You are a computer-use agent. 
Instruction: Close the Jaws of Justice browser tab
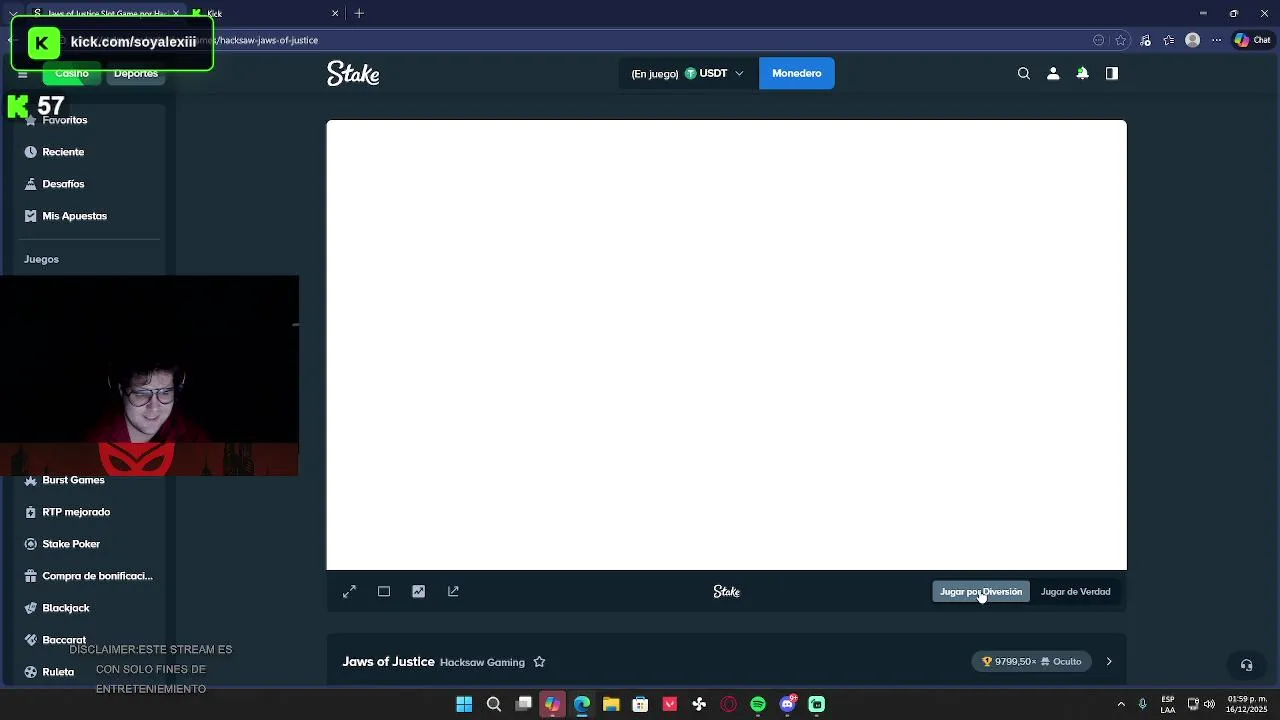coord(176,13)
